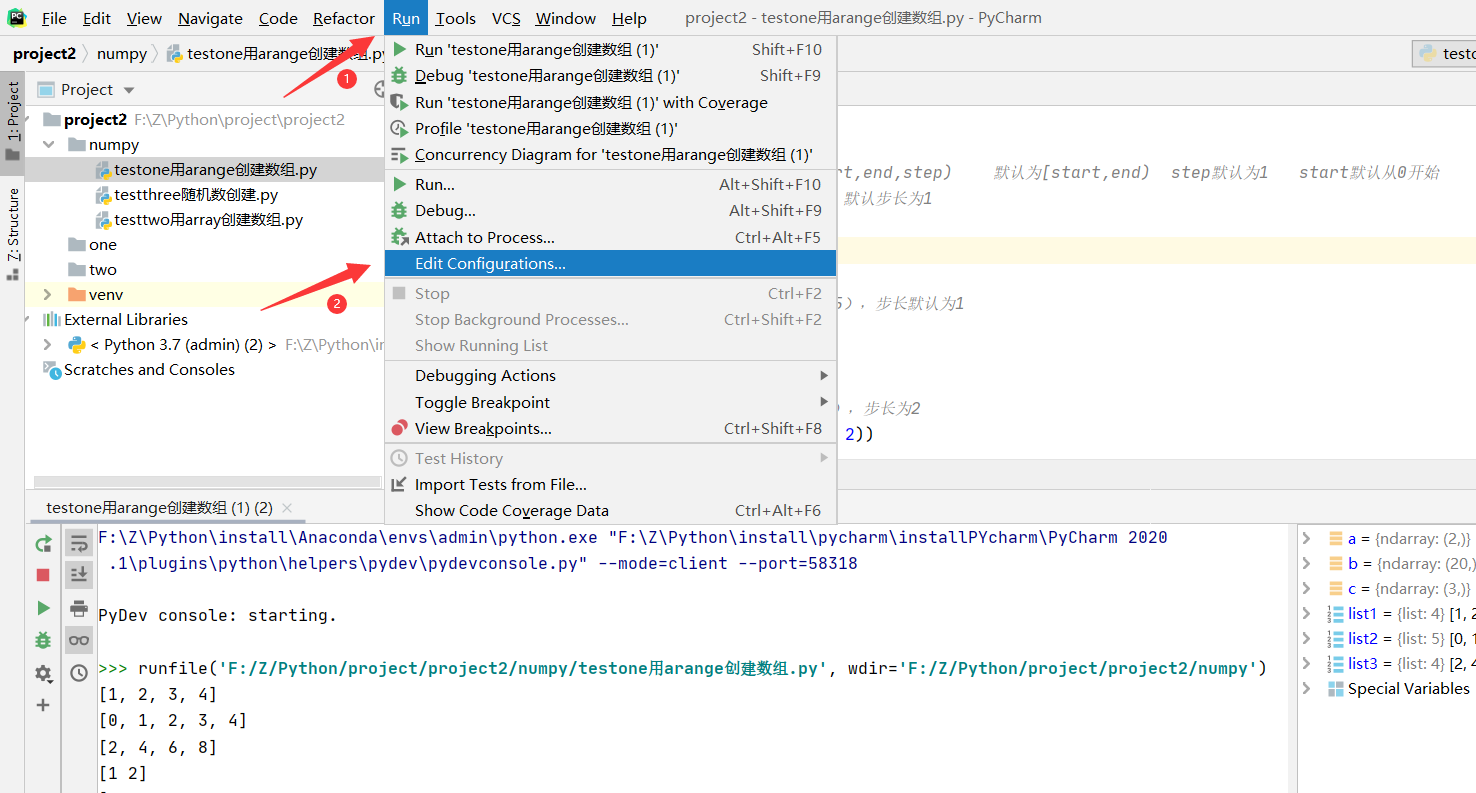Collapse the numpy folder

[48, 145]
